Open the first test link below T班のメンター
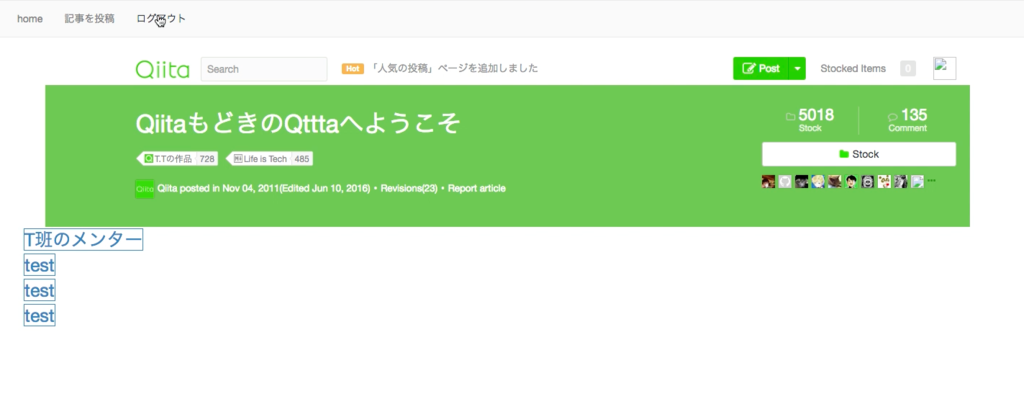Screen dimensions: 1024x412 [x=39, y=265]
